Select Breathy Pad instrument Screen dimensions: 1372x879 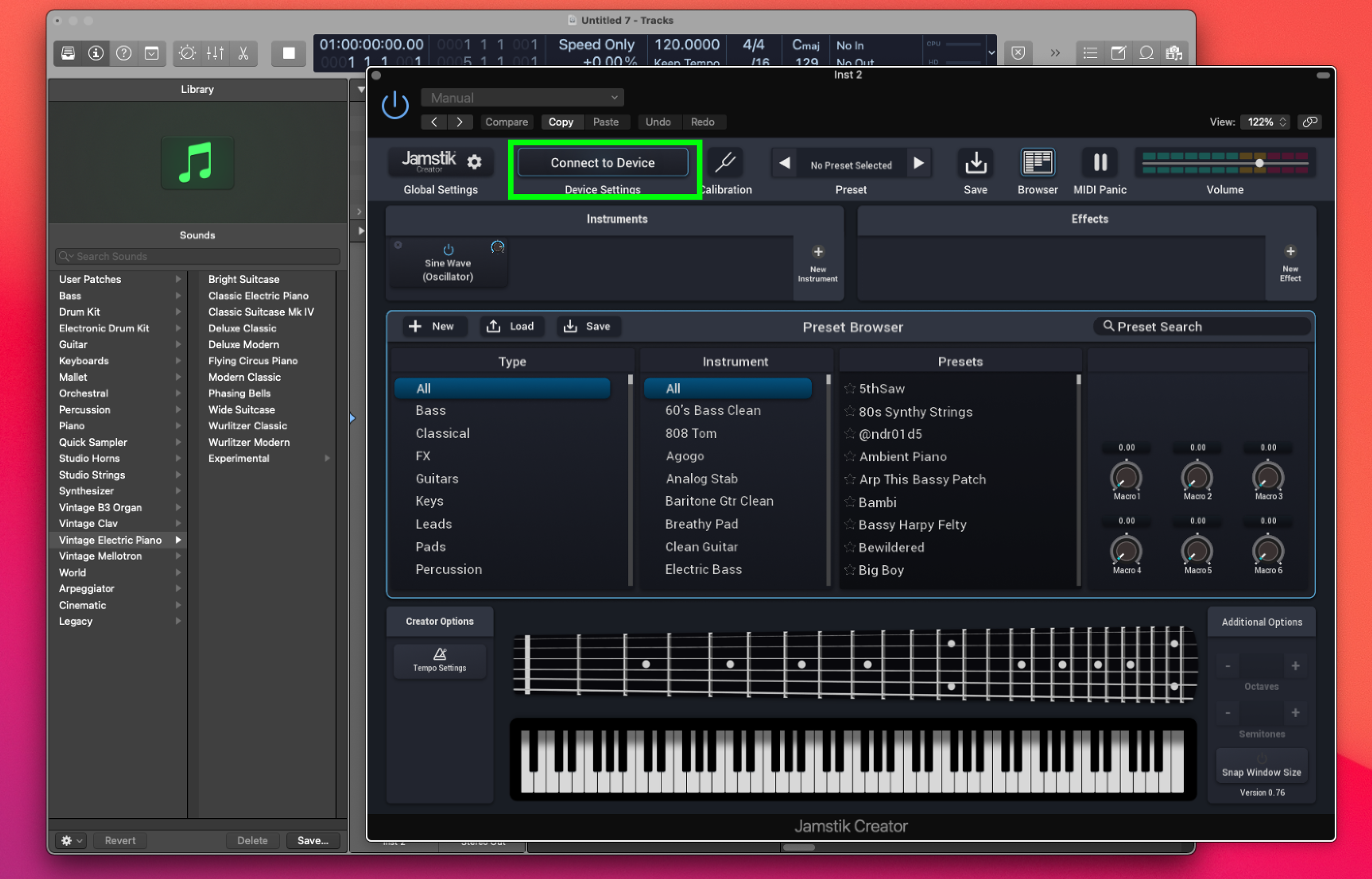[x=702, y=524]
